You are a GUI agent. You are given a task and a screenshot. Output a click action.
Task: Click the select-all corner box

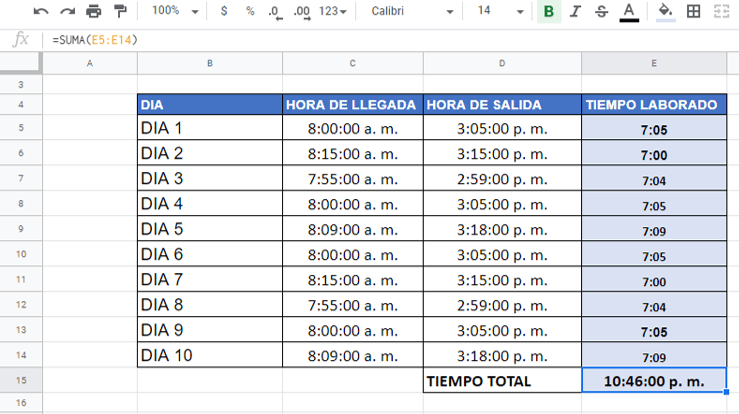click(20, 63)
